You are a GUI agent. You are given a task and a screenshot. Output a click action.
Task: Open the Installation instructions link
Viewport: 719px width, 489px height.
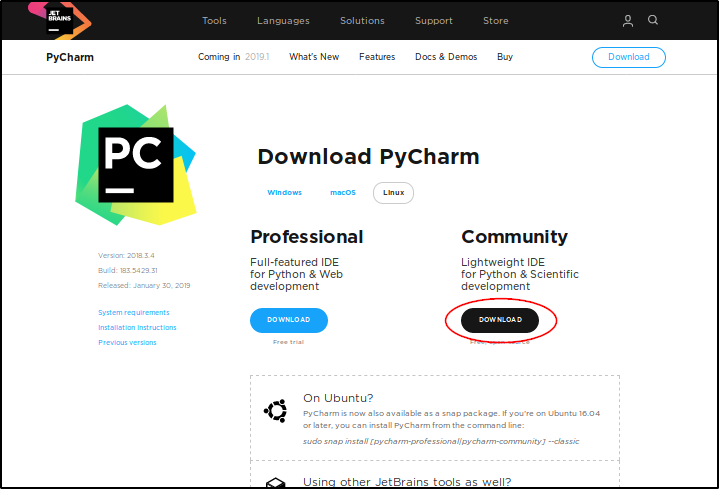click(137, 328)
